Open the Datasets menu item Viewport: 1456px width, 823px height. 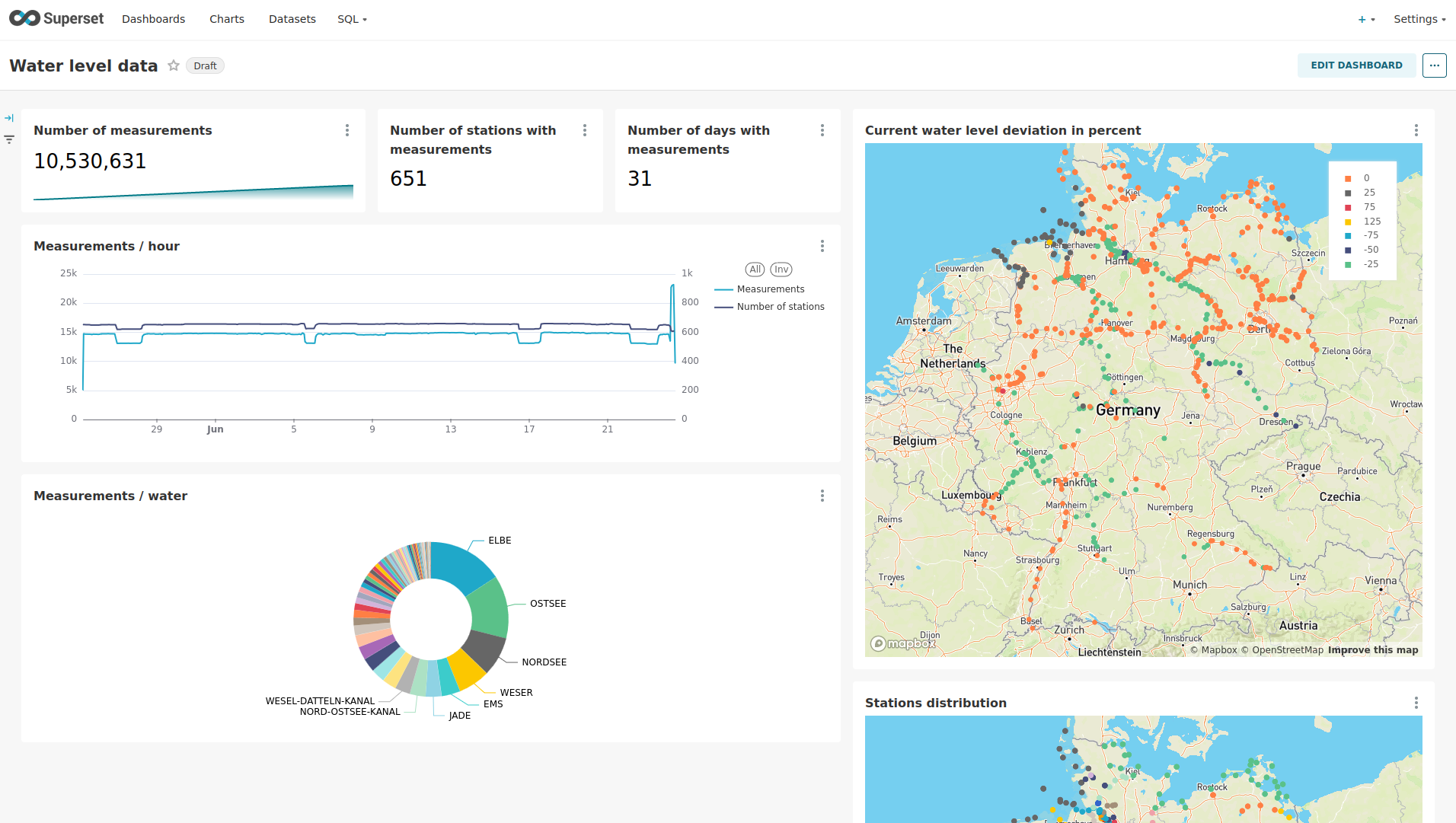coord(292,19)
